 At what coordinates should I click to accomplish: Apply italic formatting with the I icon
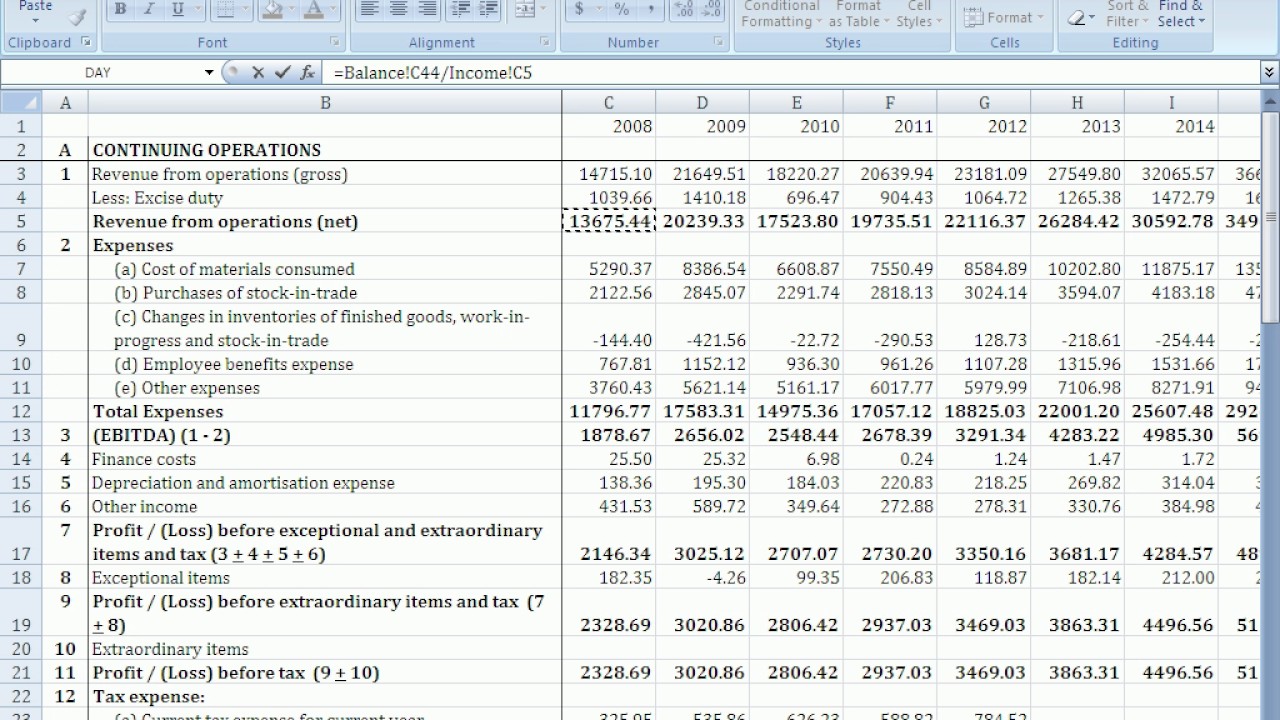click(x=149, y=10)
